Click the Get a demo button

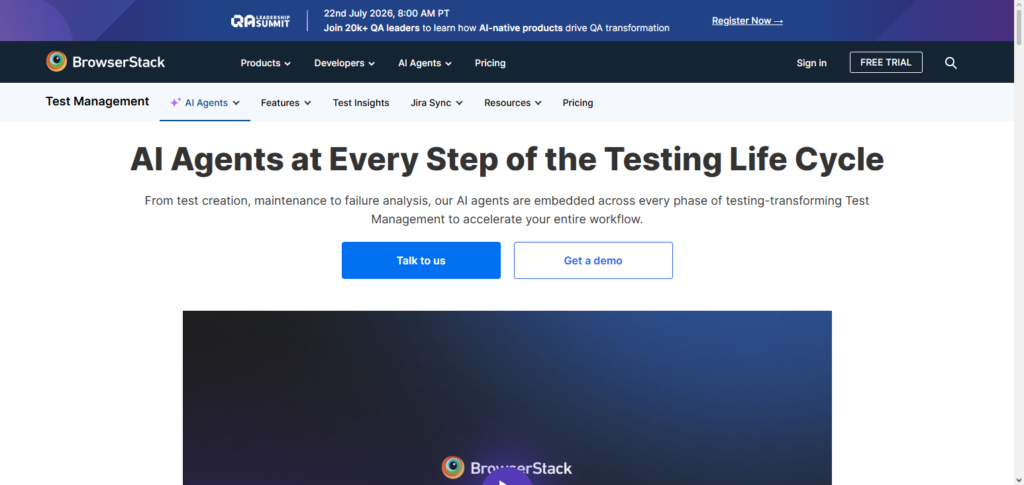(x=593, y=260)
